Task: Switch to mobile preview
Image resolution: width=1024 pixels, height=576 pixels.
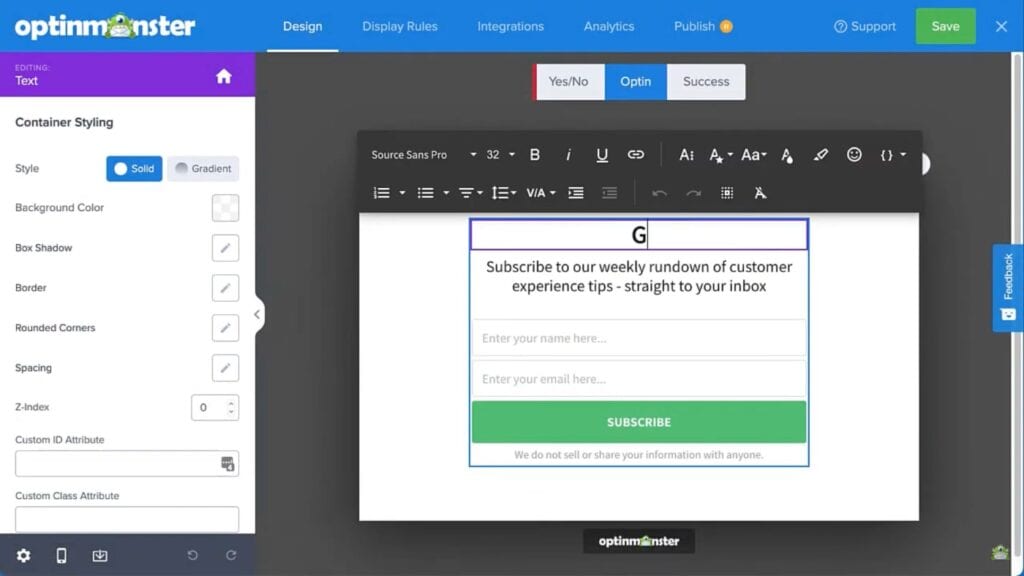Action: (61, 555)
